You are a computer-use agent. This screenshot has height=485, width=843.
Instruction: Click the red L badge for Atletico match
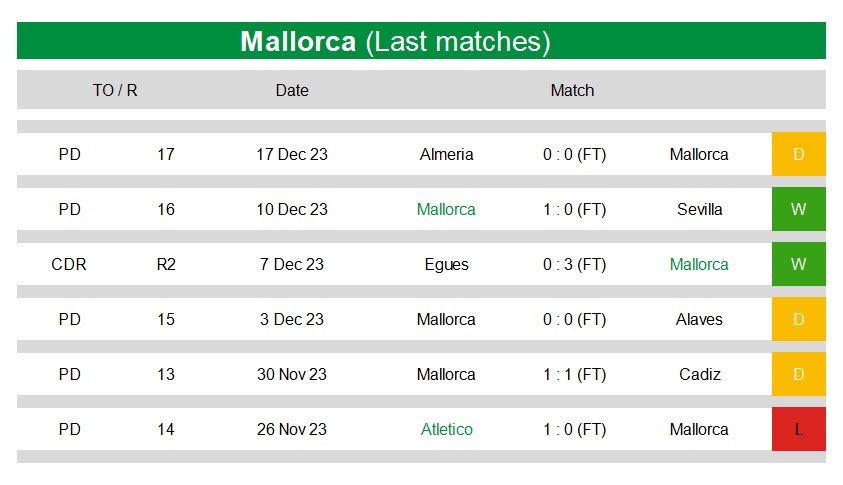point(798,429)
